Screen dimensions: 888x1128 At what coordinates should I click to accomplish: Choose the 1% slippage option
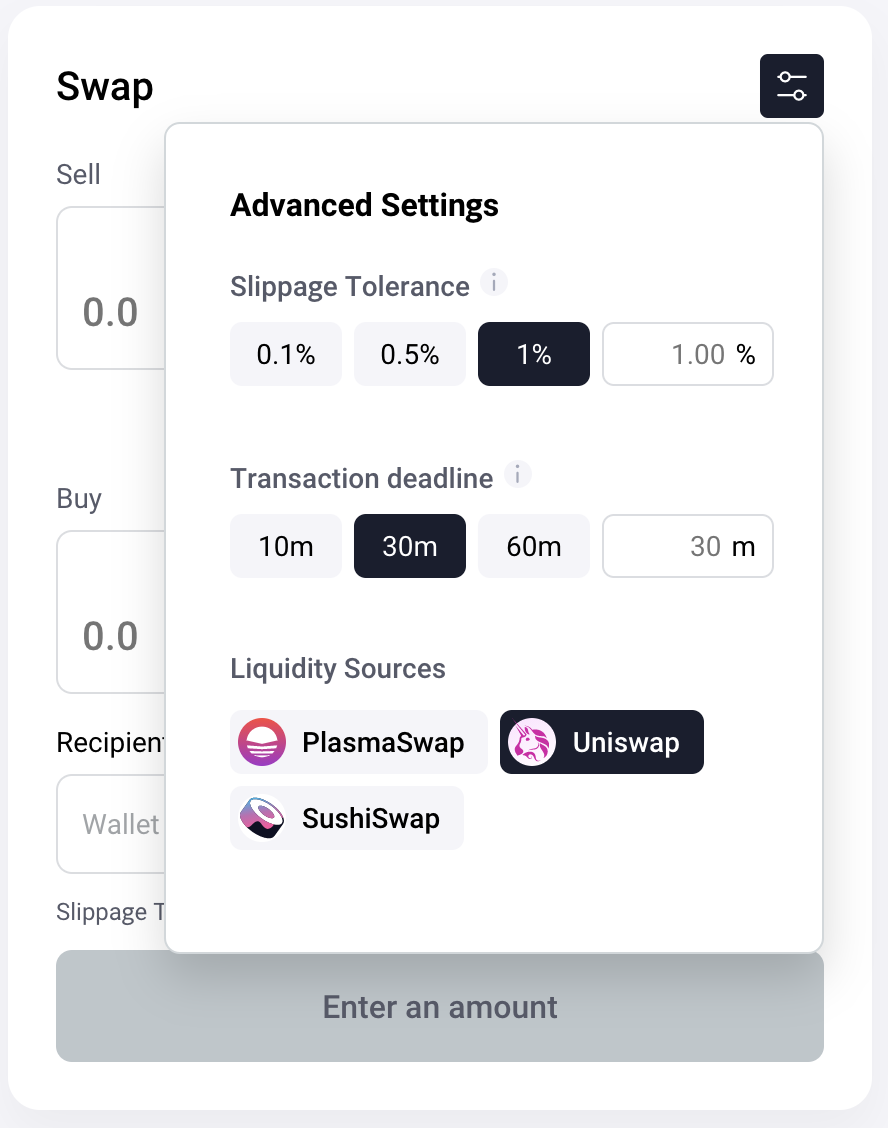(534, 354)
